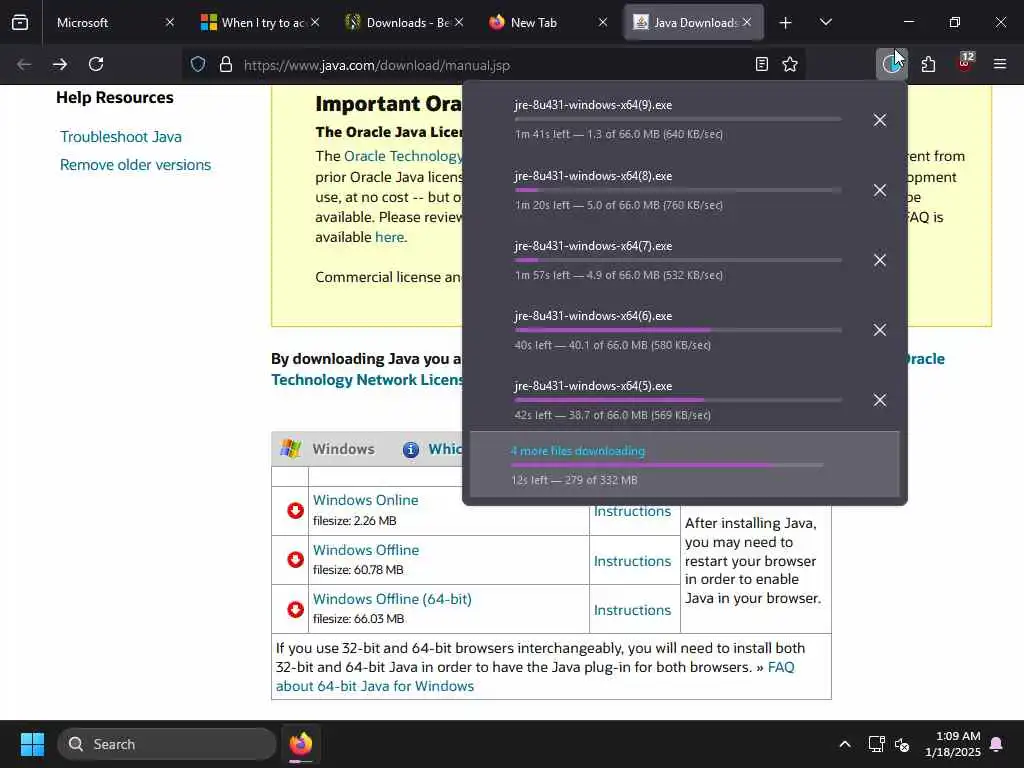
Task: Open a new tab with plus button
Action: [x=785, y=23]
